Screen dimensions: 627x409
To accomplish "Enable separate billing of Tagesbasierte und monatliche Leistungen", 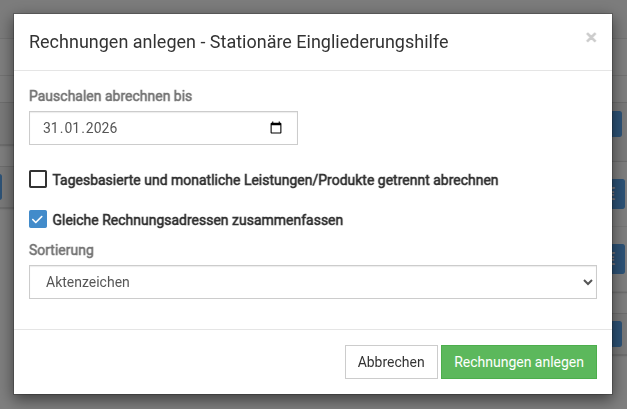I will pyautogui.click(x=38, y=180).
